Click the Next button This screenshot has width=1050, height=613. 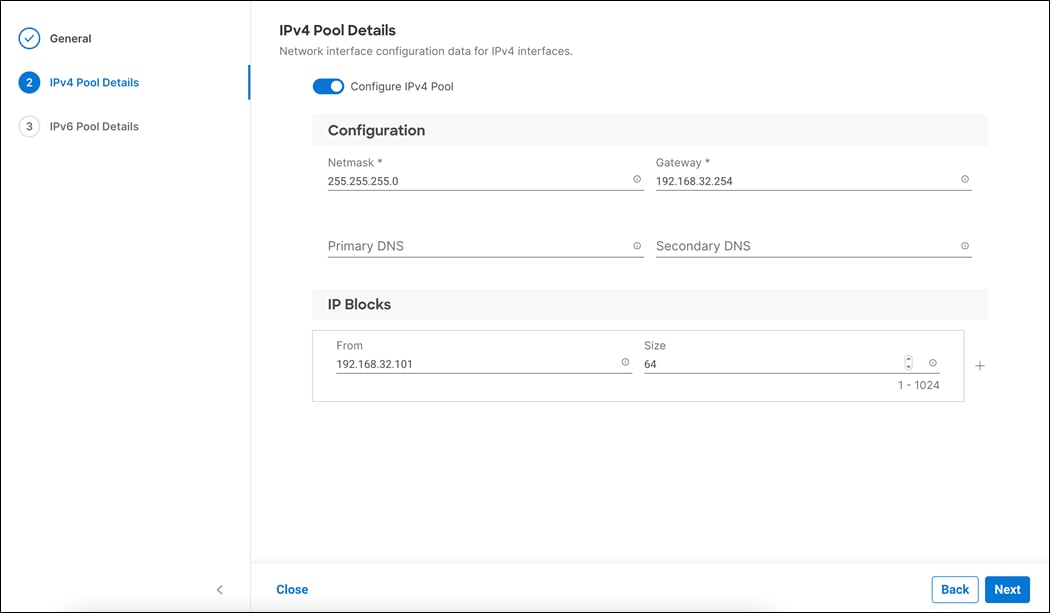[x=1007, y=589]
